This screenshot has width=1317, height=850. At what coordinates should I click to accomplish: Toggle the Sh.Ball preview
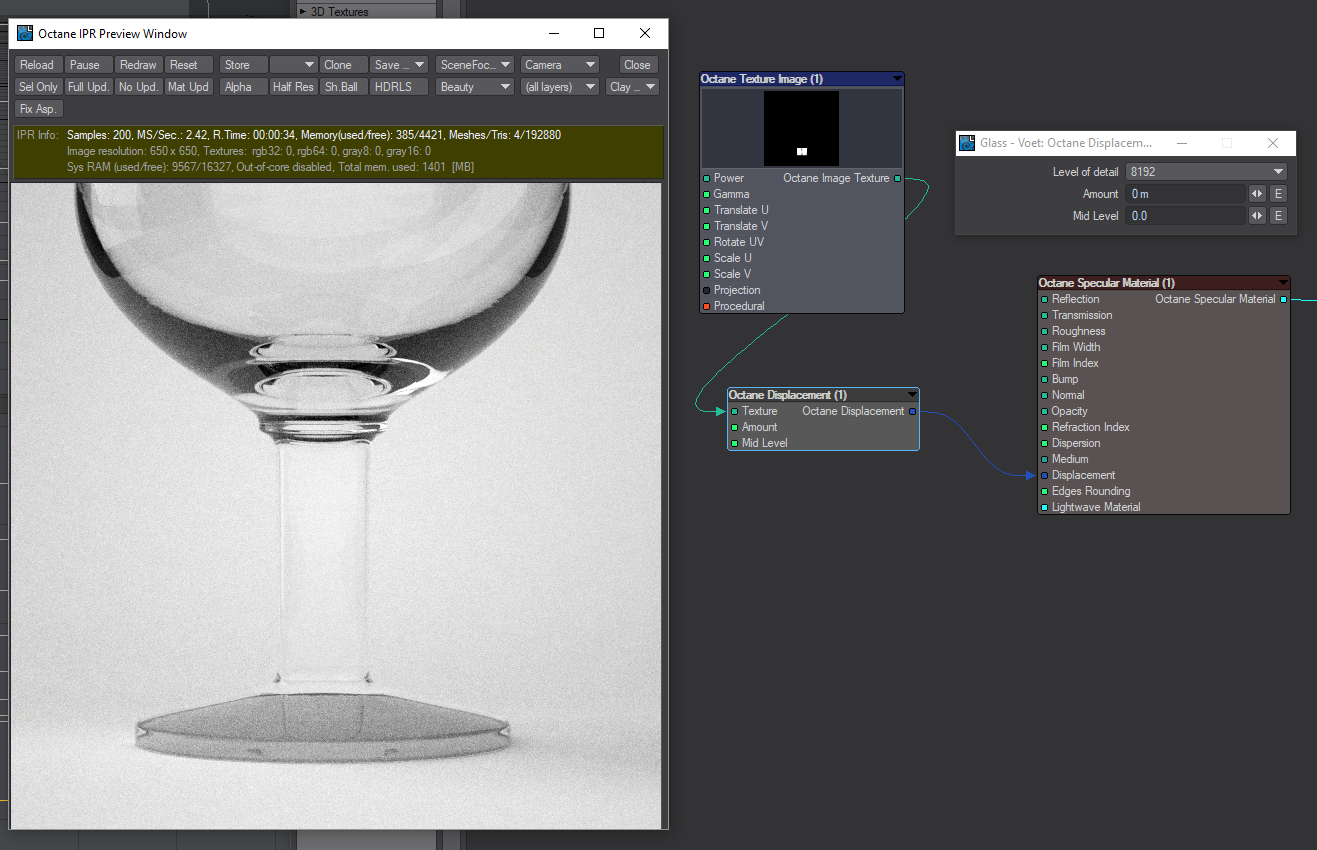tap(344, 87)
